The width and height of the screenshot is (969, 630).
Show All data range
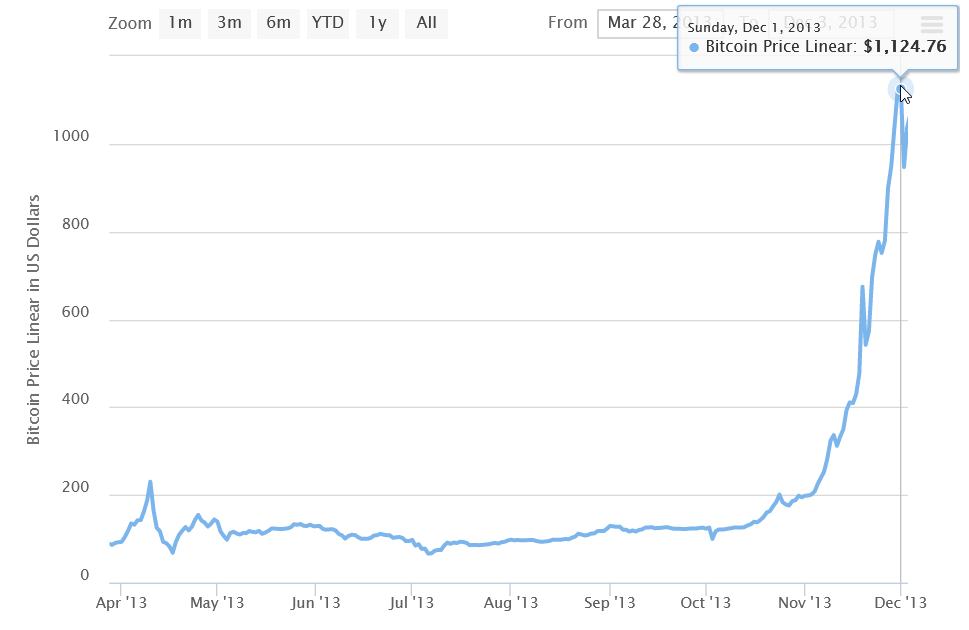(426, 23)
